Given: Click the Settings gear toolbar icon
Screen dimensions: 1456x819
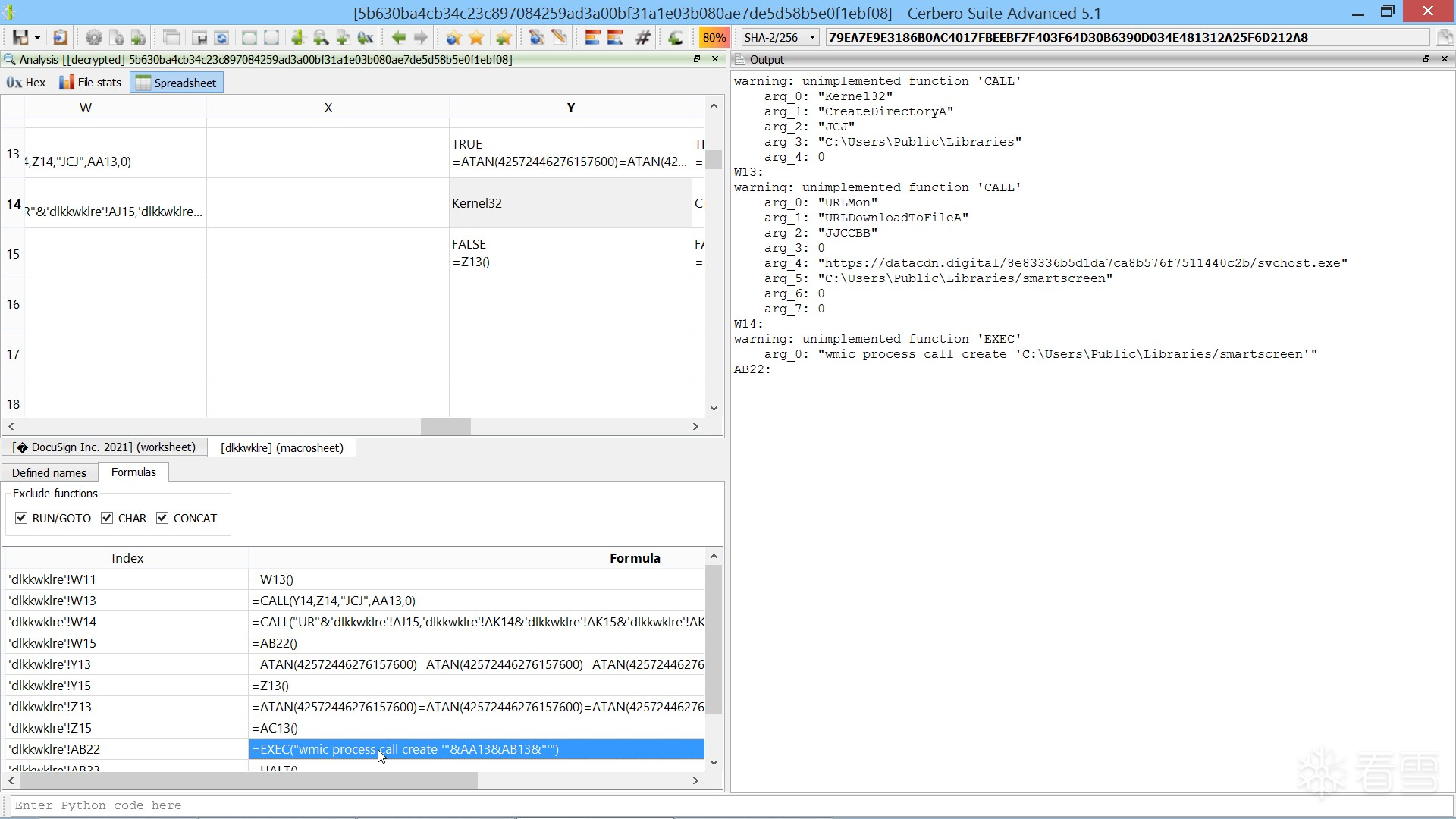Looking at the screenshot, I should pos(93,37).
